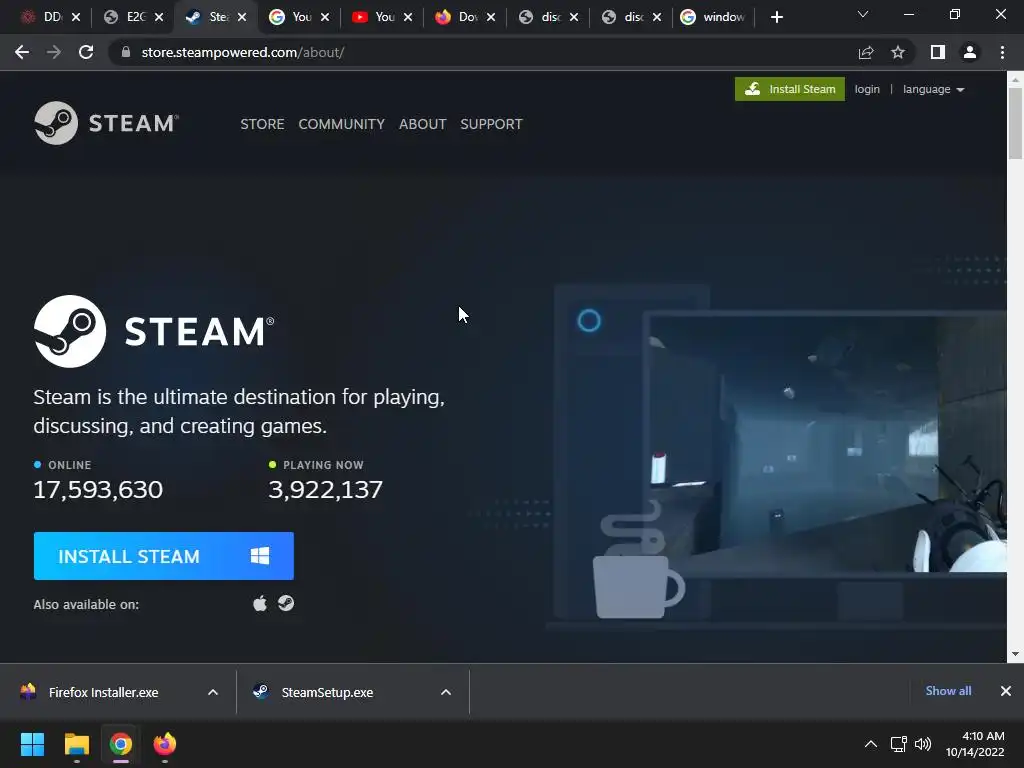This screenshot has width=1024, height=768.
Task: Toggle the browser side panel
Action: pos(938,52)
